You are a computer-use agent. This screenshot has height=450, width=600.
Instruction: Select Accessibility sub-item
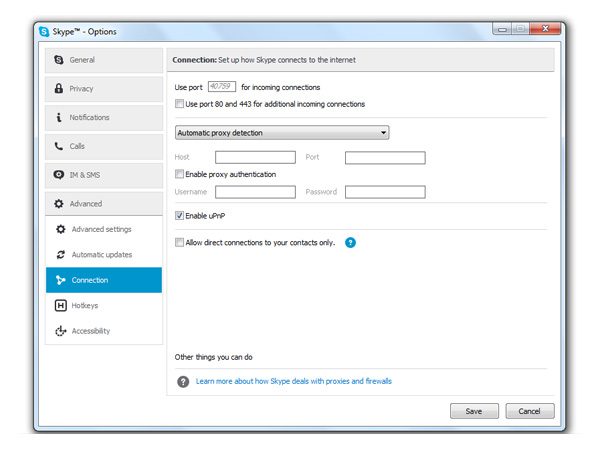click(x=104, y=331)
